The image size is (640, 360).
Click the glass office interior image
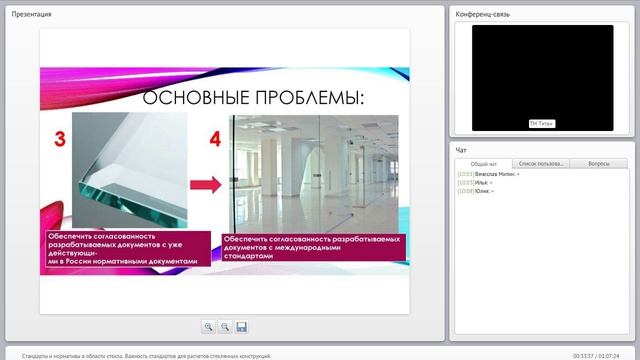[314, 174]
